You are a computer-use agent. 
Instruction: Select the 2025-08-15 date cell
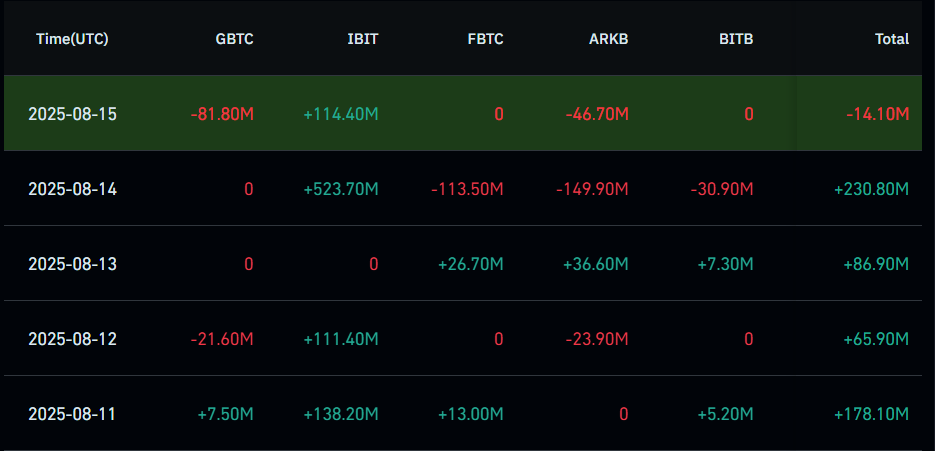click(x=73, y=114)
